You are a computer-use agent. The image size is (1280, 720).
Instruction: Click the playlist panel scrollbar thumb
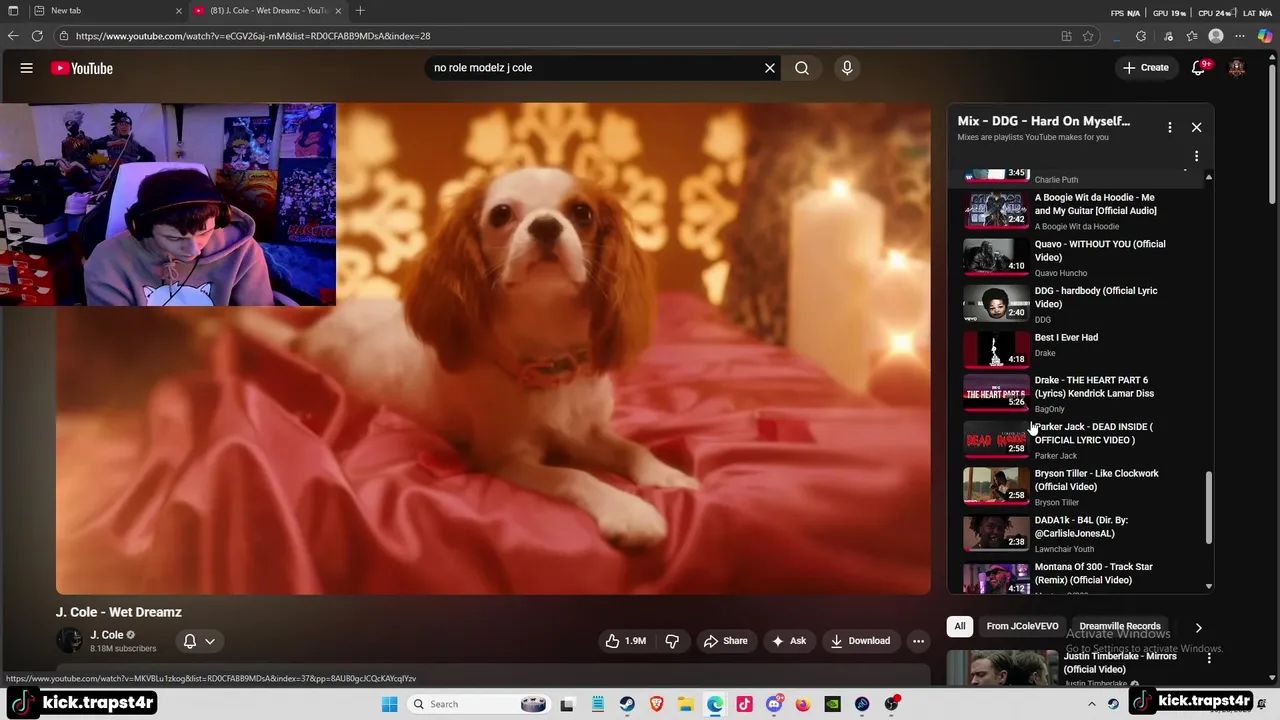pyautogui.click(x=1209, y=508)
